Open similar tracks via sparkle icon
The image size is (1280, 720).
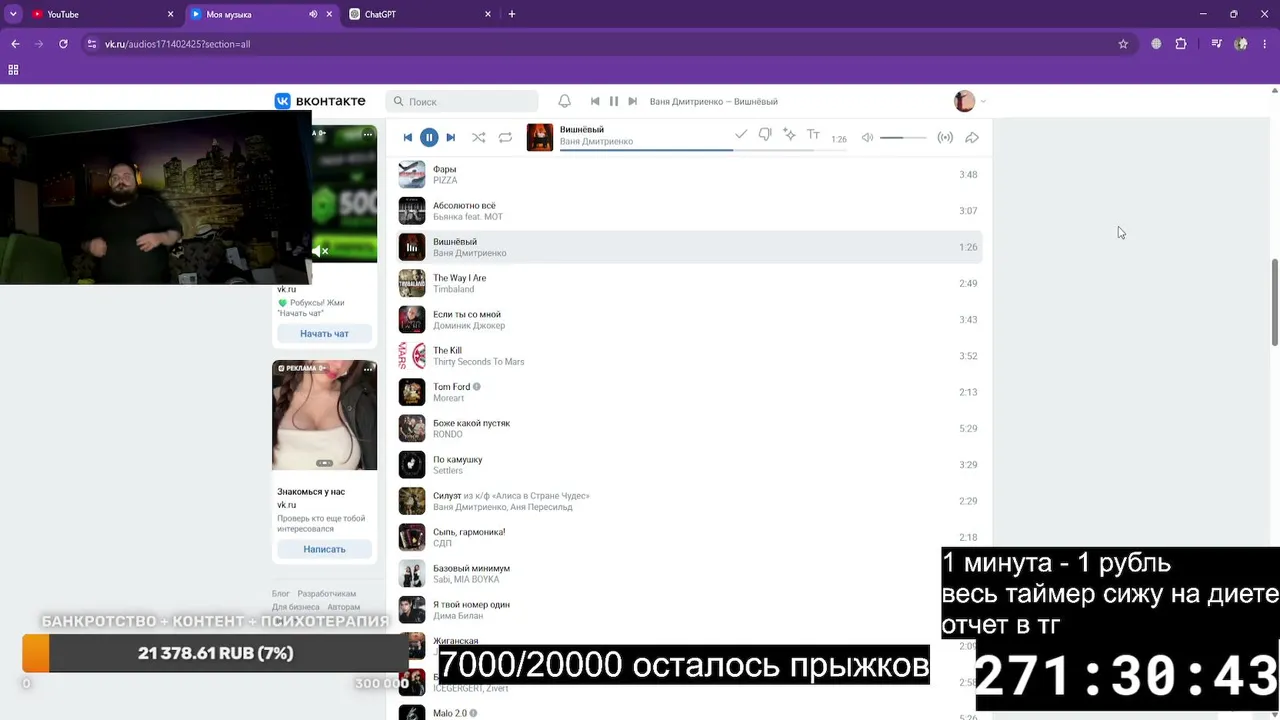(x=789, y=134)
